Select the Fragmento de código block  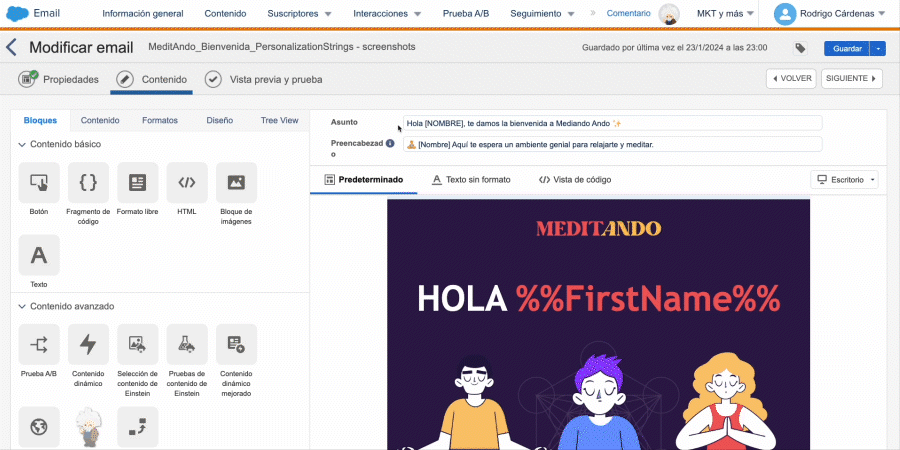pyautogui.click(x=88, y=182)
